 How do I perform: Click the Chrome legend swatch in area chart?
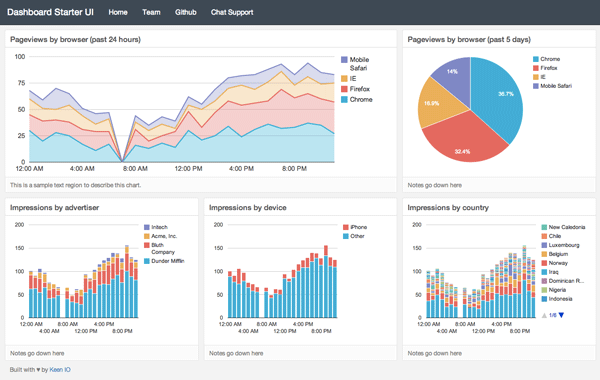click(x=344, y=99)
